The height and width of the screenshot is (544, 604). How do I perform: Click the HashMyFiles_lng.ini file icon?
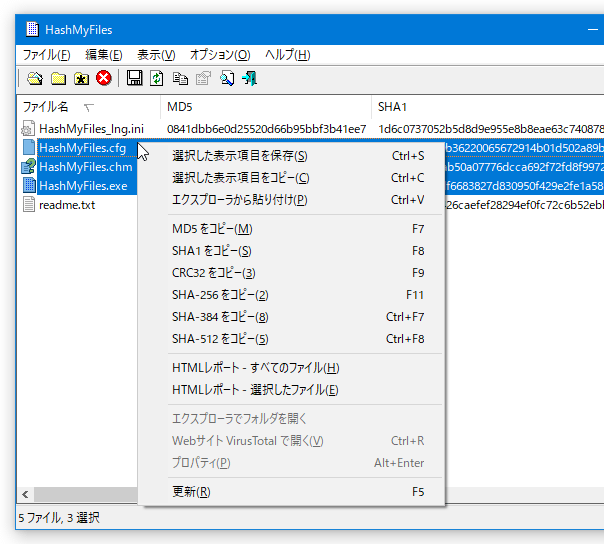28,129
